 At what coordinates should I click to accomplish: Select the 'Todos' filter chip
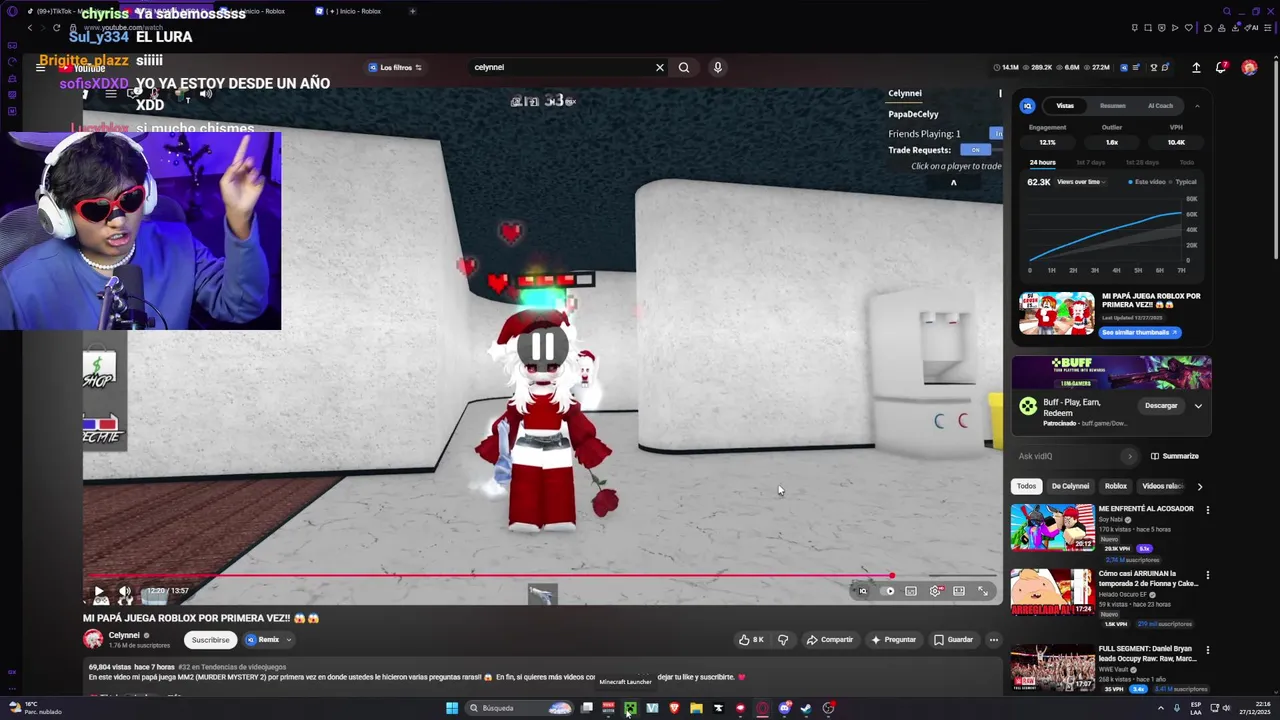(x=1026, y=486)
